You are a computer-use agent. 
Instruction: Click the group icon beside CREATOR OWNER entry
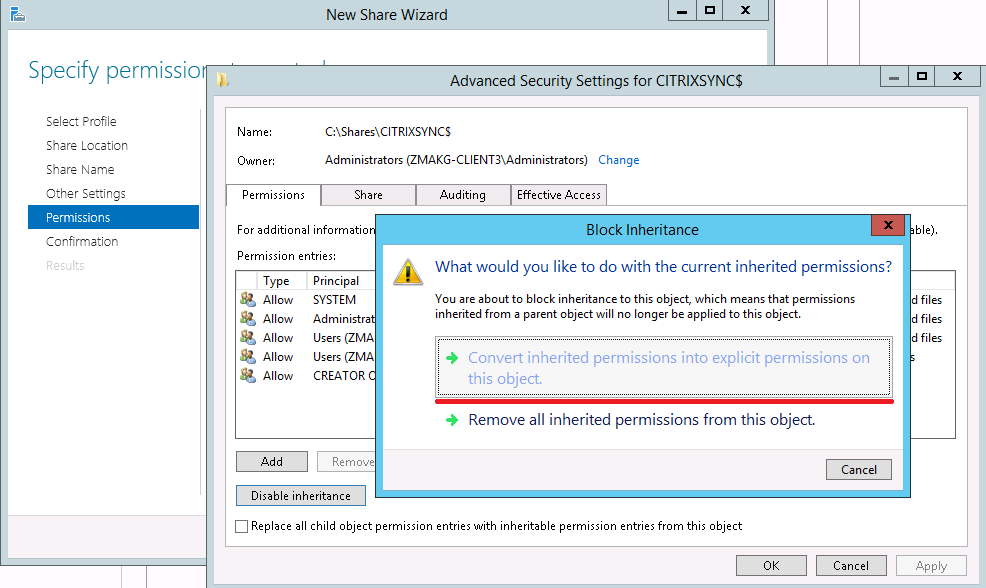click(248, 376)
